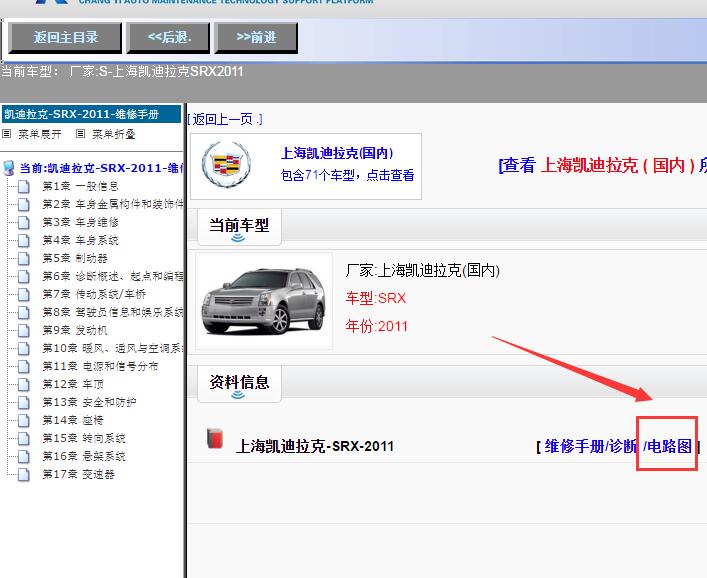The height and width of the screenshot is (578, 707).
Task: Go forward with the >>前进 button
Action: pos(256,37)
